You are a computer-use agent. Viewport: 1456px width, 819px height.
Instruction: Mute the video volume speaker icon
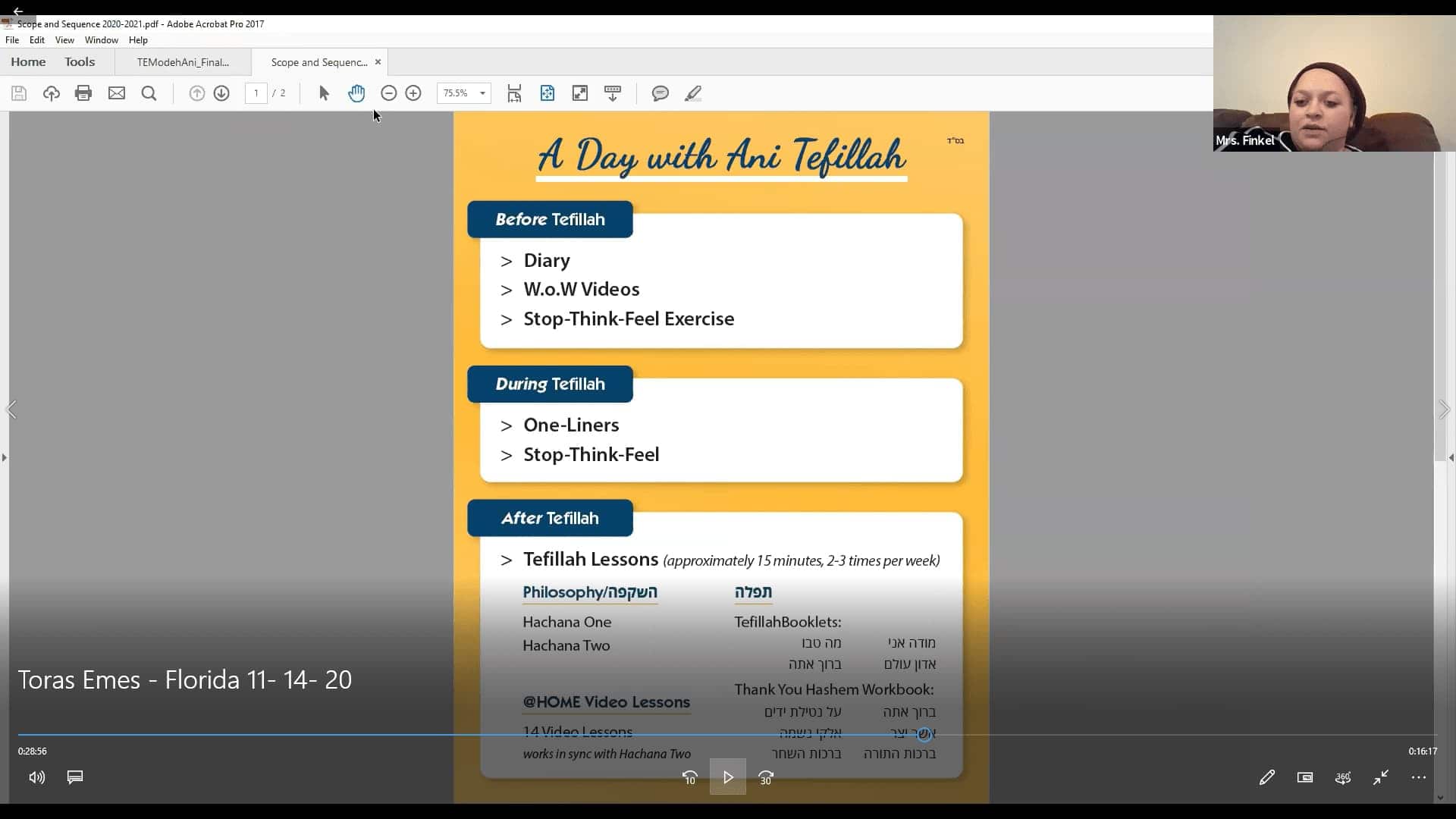(36, 777)
